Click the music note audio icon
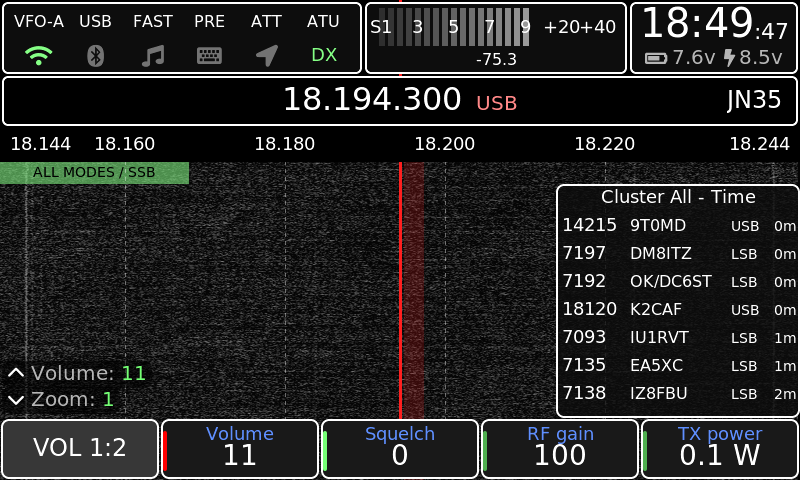This screenshot has width=800, height=480. 153,56
